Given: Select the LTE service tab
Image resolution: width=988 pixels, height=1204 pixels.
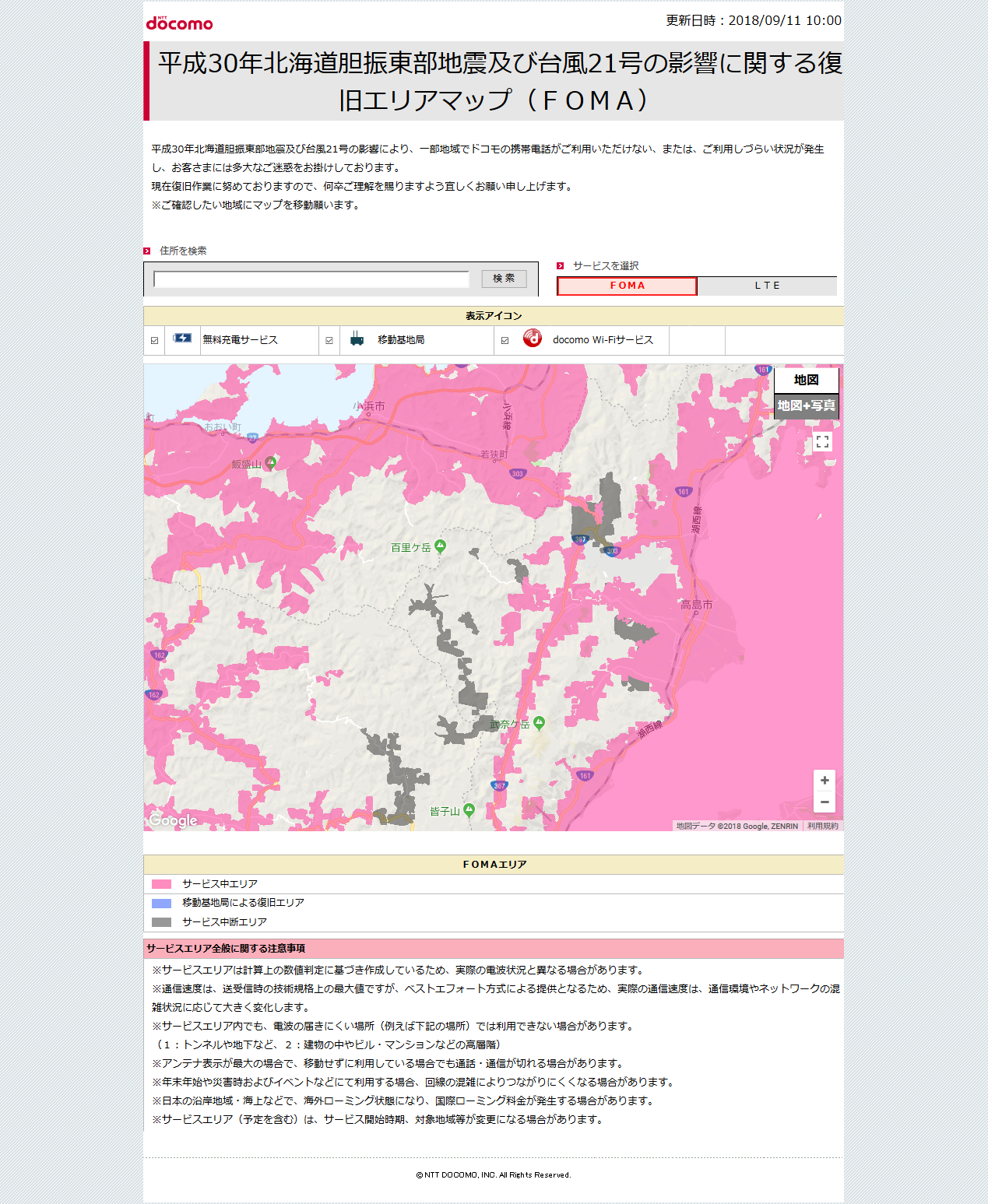Looking at the screenshot, I should (767, 286).
